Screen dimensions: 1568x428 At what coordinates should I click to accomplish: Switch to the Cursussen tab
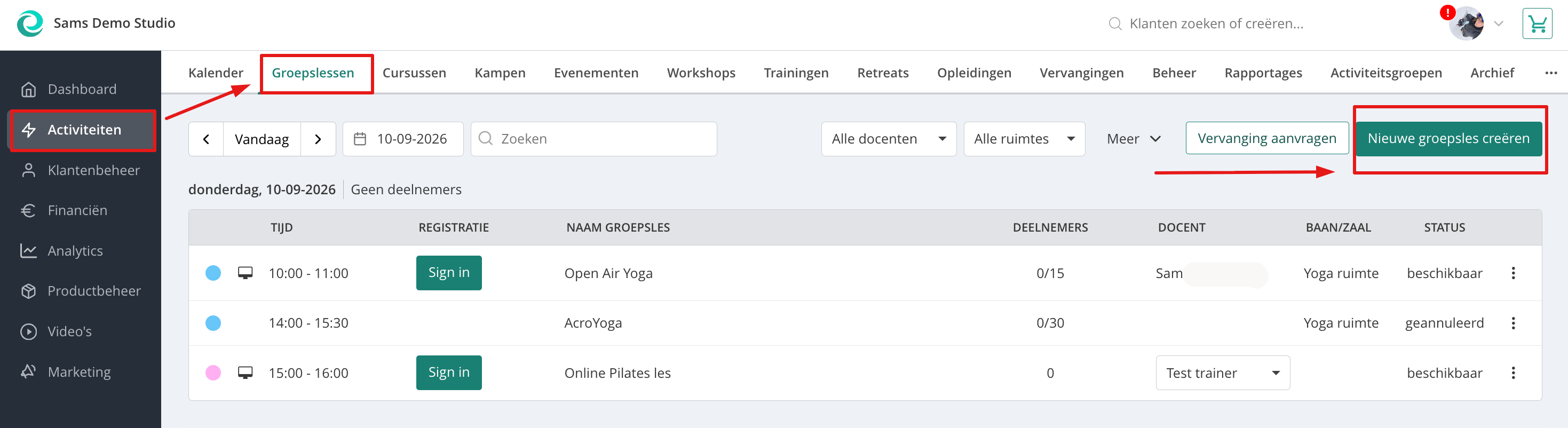[414, 73]
